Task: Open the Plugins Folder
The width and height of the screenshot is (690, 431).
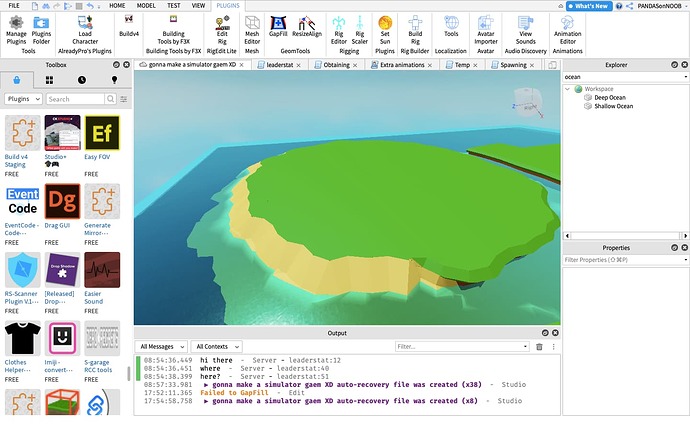Action: pyautogui.click(x=41, y=30)
